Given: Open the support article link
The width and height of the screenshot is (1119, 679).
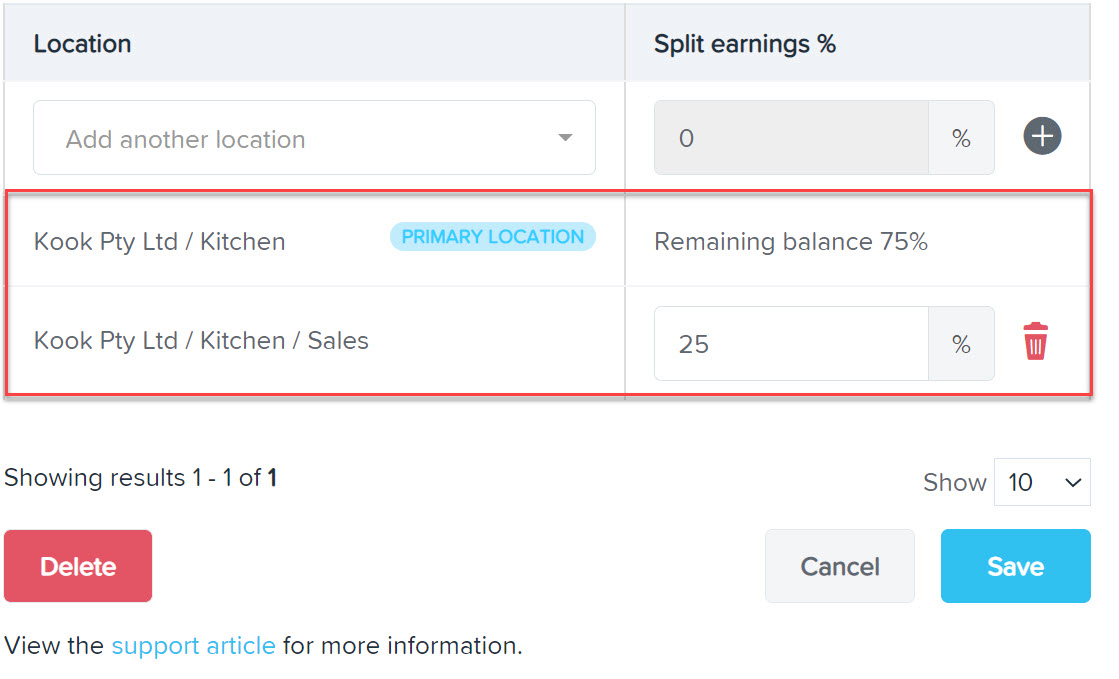Looking at the screenshot, I should [193, 645].
